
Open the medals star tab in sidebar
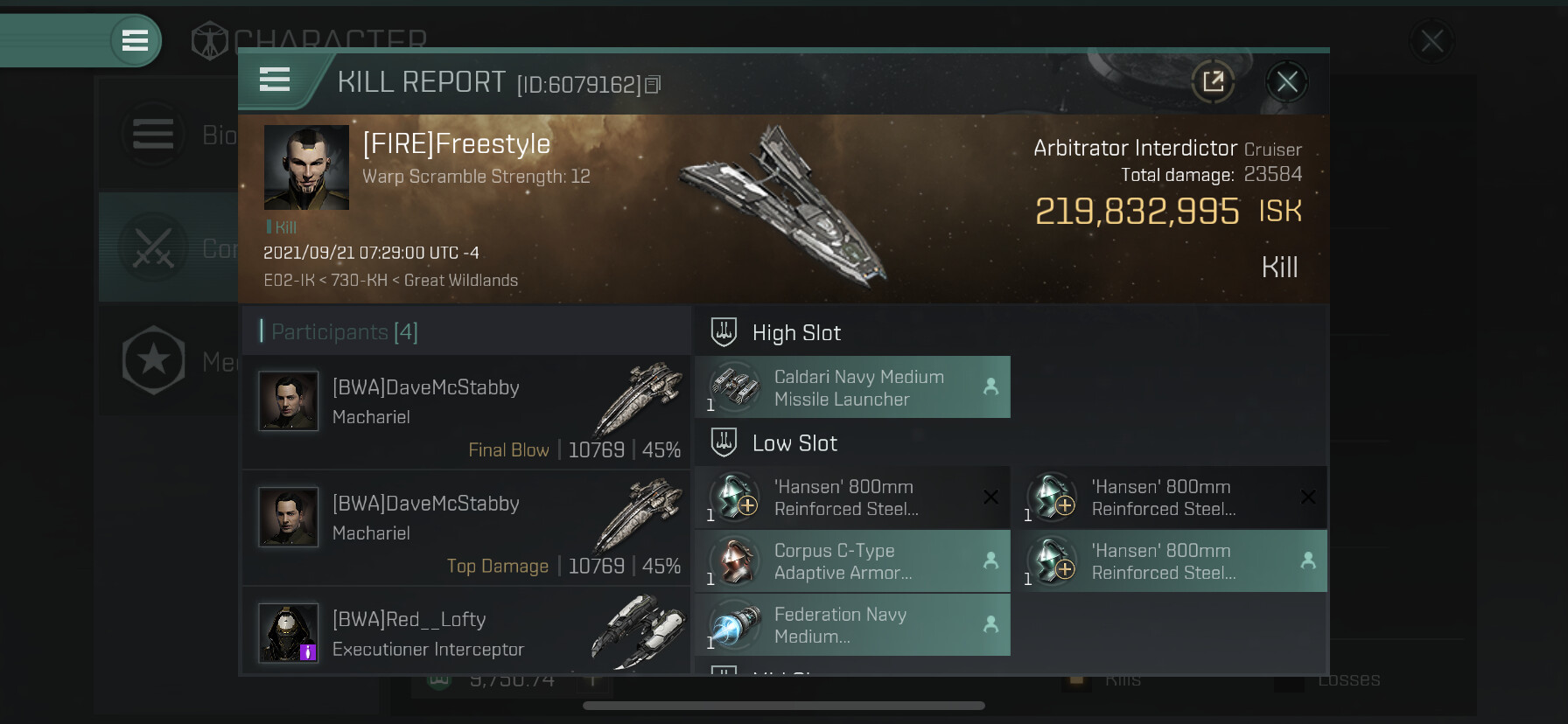tap(154, 360)
